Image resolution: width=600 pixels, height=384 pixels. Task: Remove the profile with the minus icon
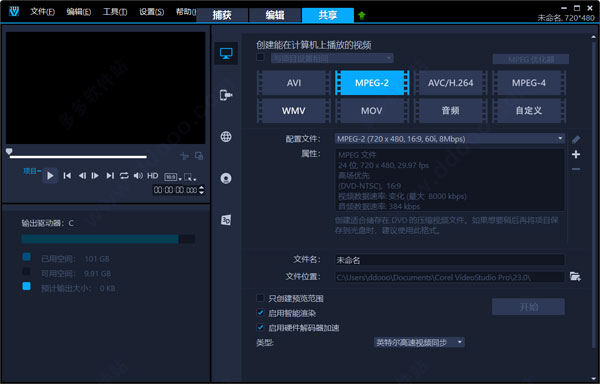click(x=576, y=169)
